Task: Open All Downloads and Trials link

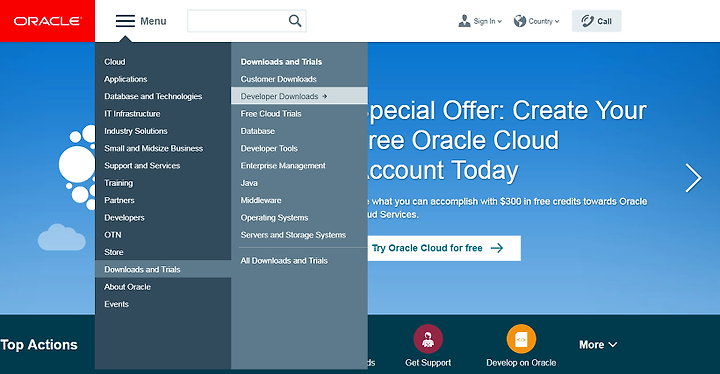Action: coord(284,261)
